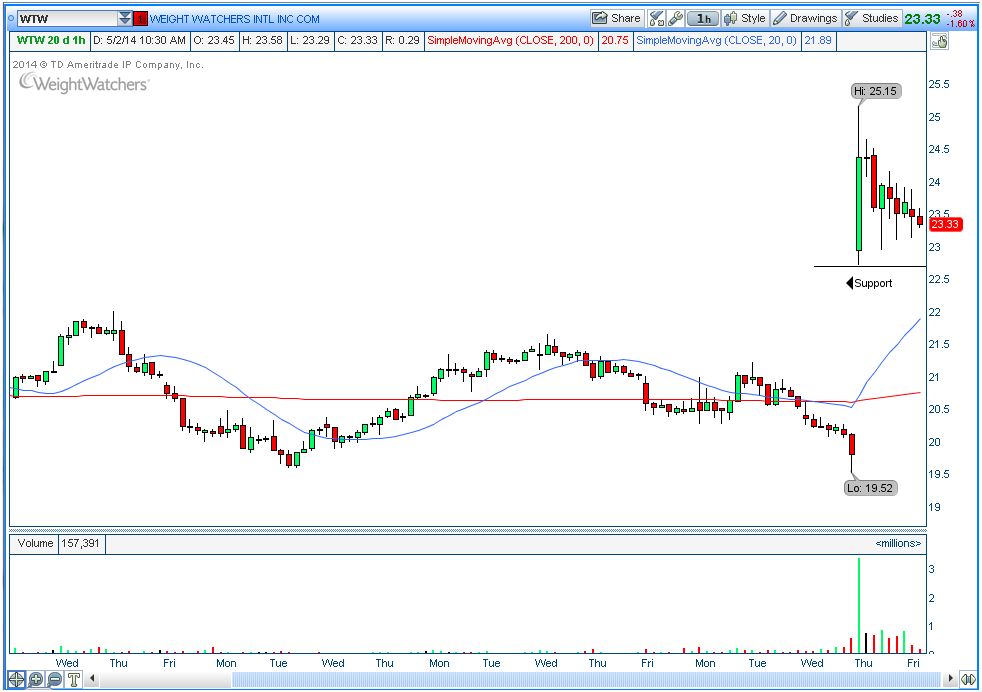Select the pan crosshair tool
Viewport: 982px width, 692px height.
(16, 679)
